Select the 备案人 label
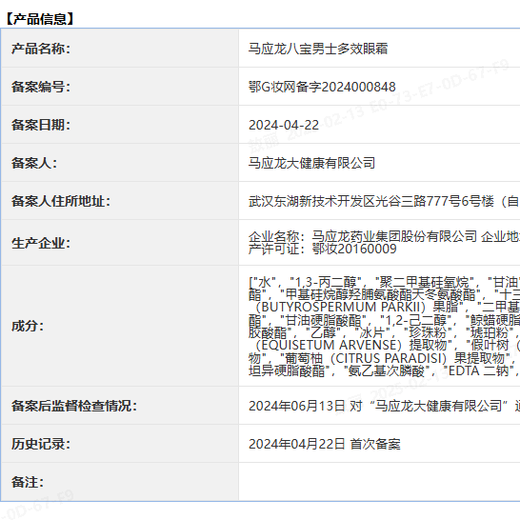520x520 pixels. click(x=34, y=163)
